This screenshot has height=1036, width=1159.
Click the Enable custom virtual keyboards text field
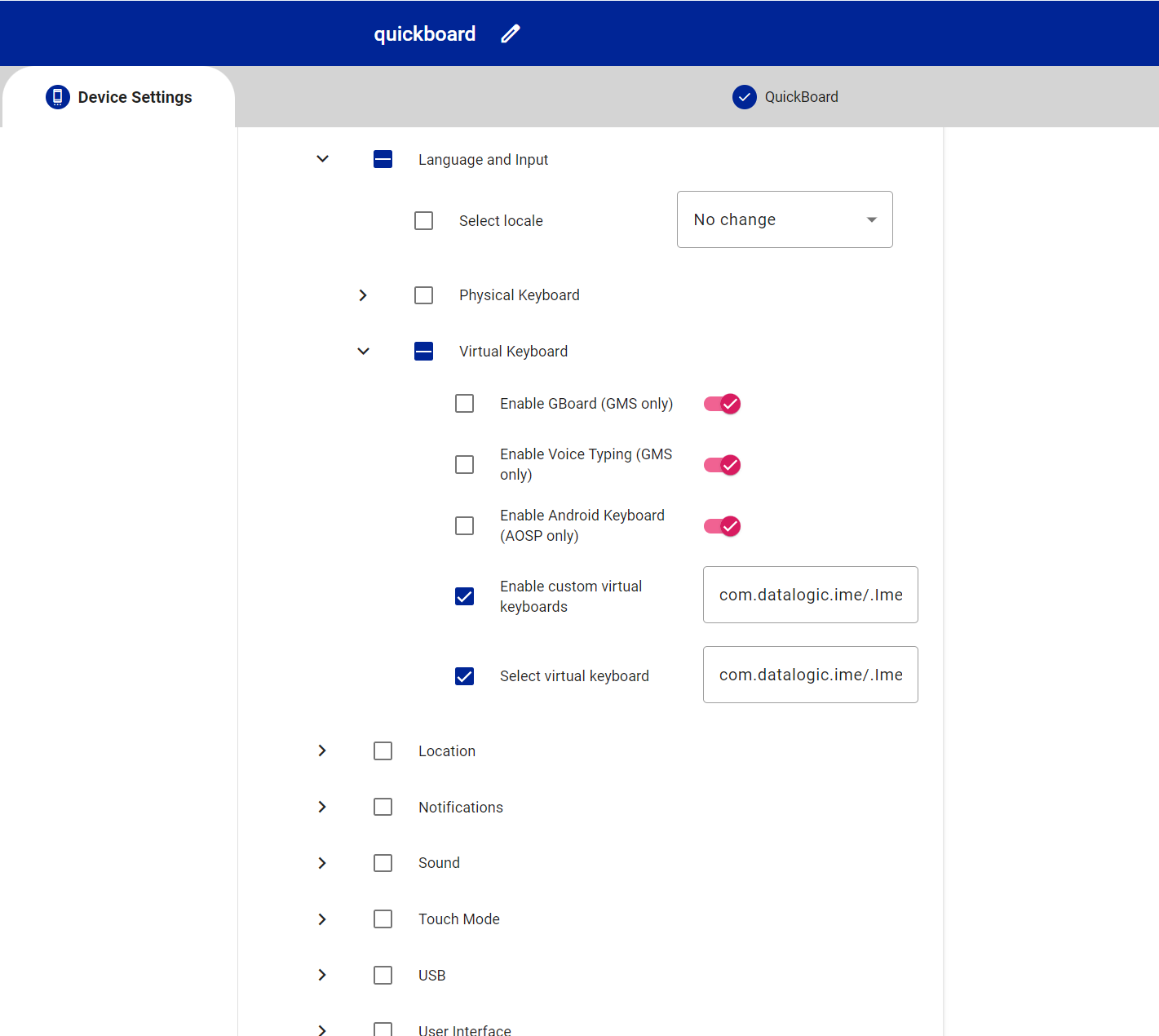click(x=810, y=595)
